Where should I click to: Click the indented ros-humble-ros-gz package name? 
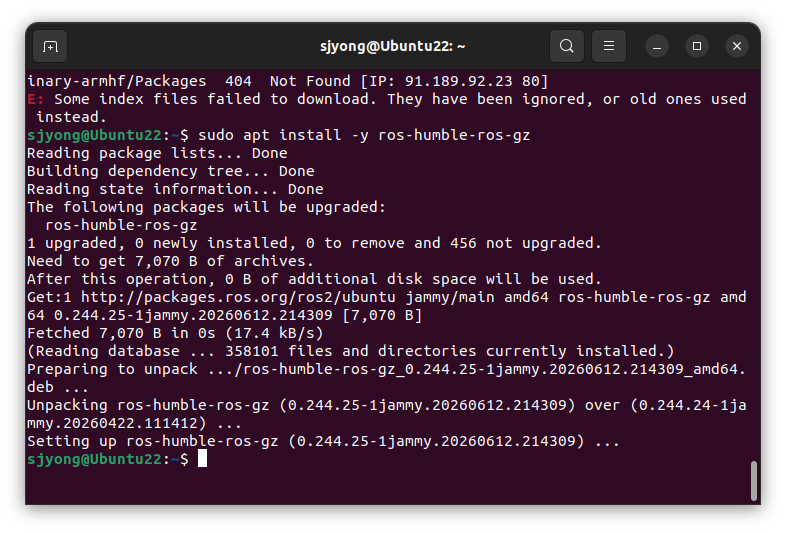121,225
